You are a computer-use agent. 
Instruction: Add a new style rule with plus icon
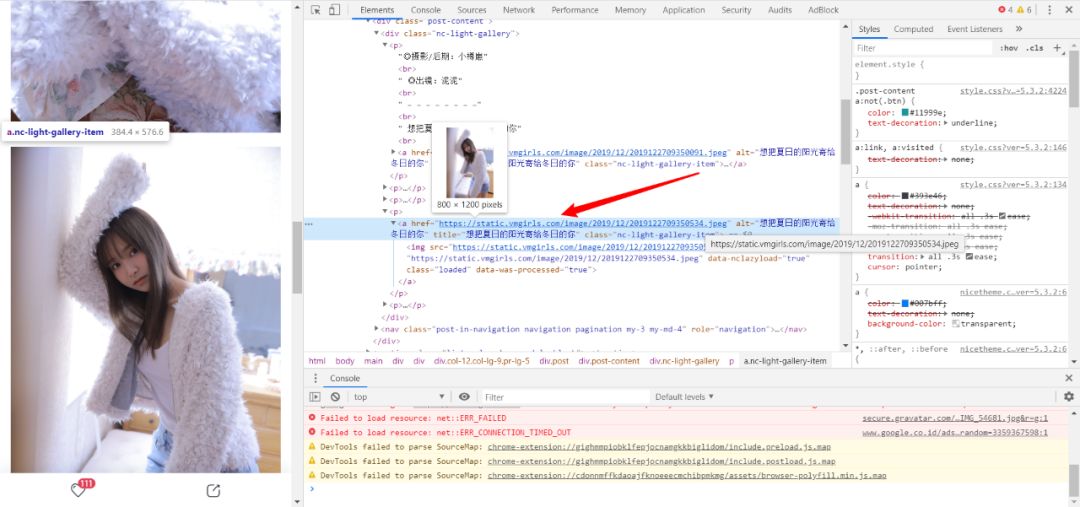tap(1057, 48)
